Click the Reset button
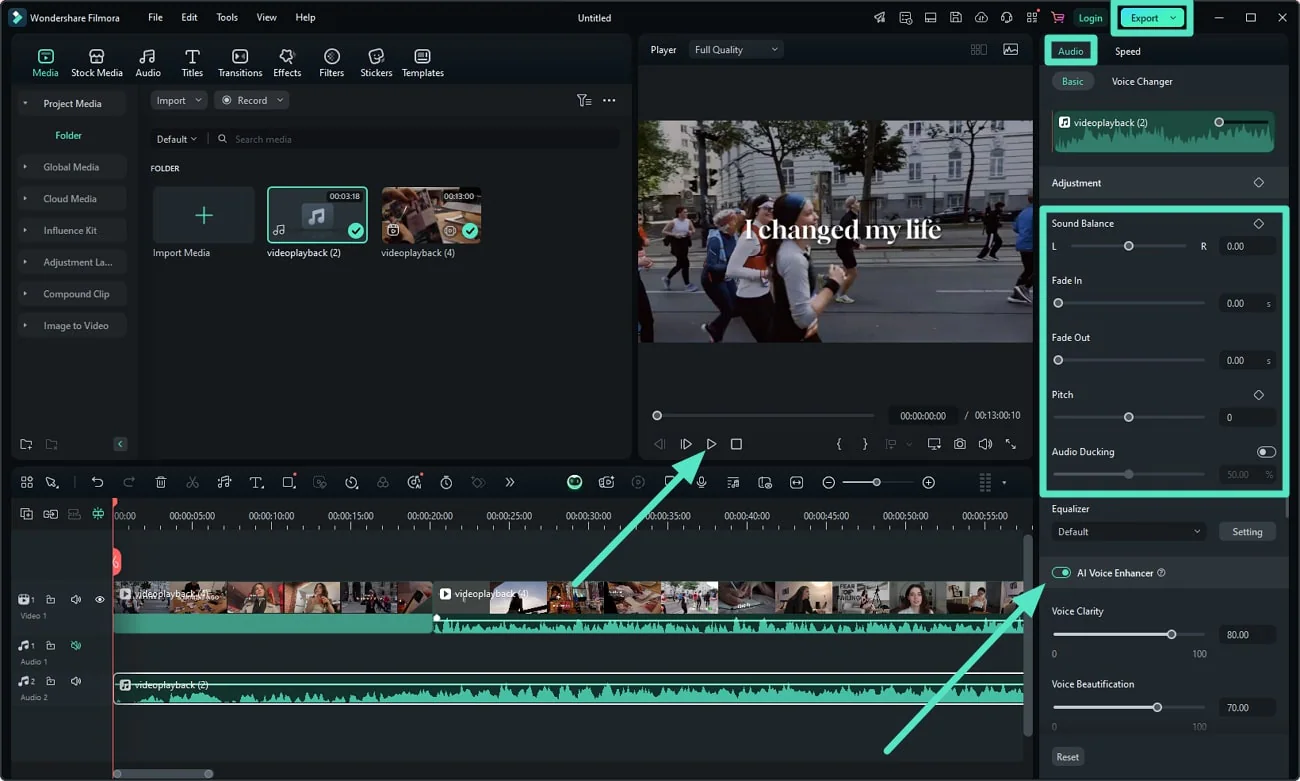This screenshot has width=1300, height=781. [x=1067, y=757]
